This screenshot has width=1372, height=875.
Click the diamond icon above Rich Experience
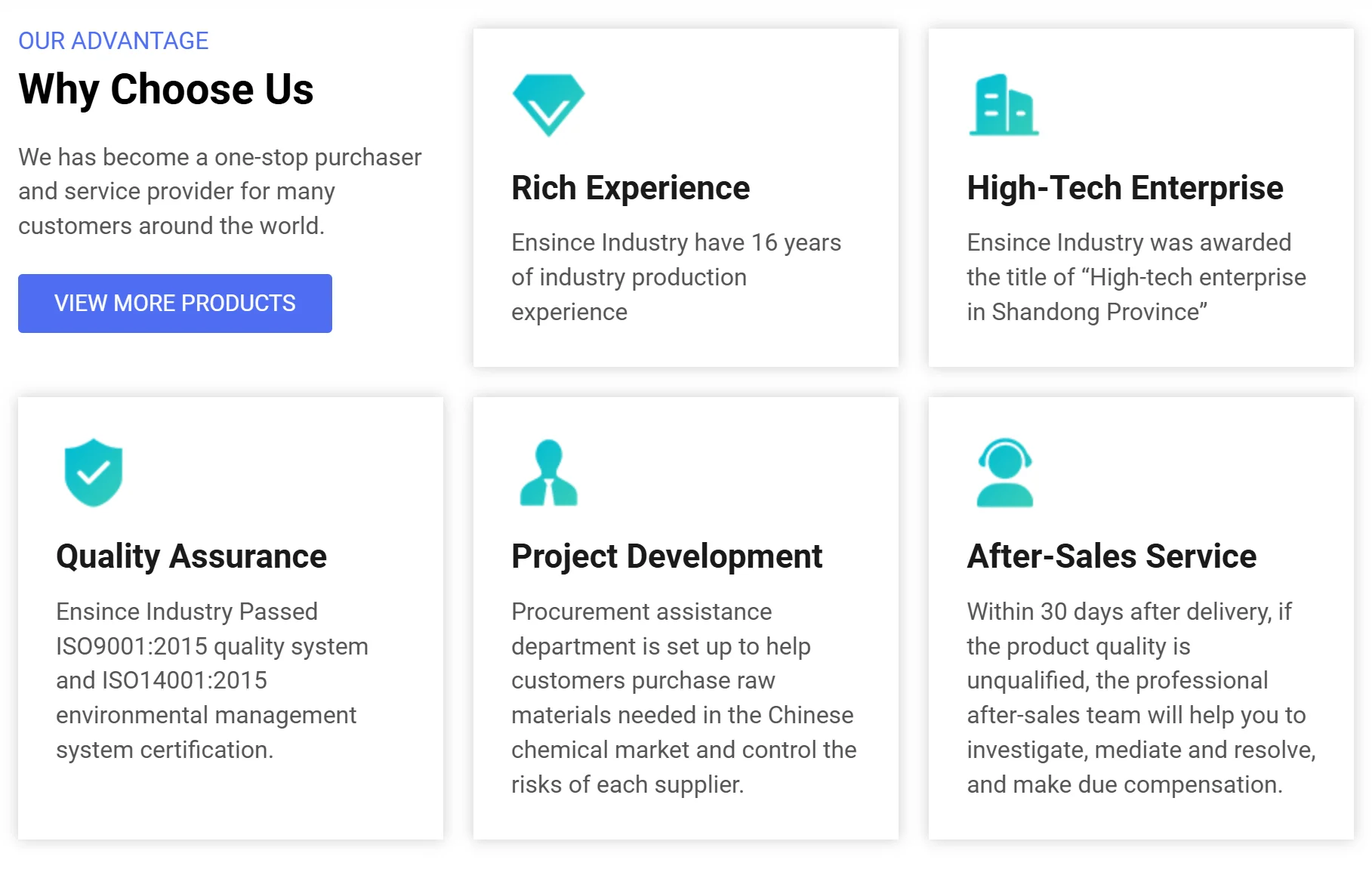tap(548, 105)
